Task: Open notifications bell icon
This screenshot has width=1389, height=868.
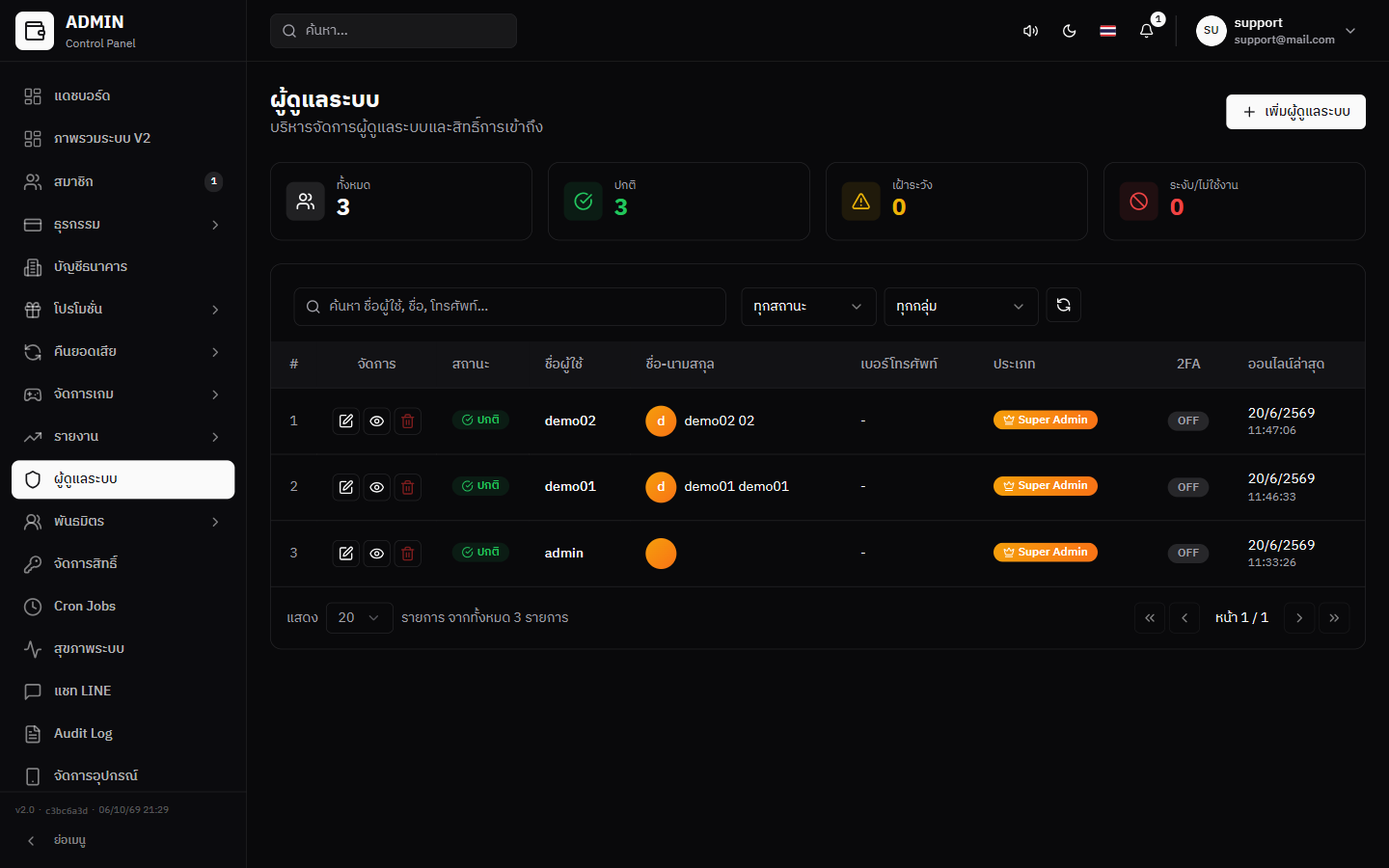Action: point(1146,31)
